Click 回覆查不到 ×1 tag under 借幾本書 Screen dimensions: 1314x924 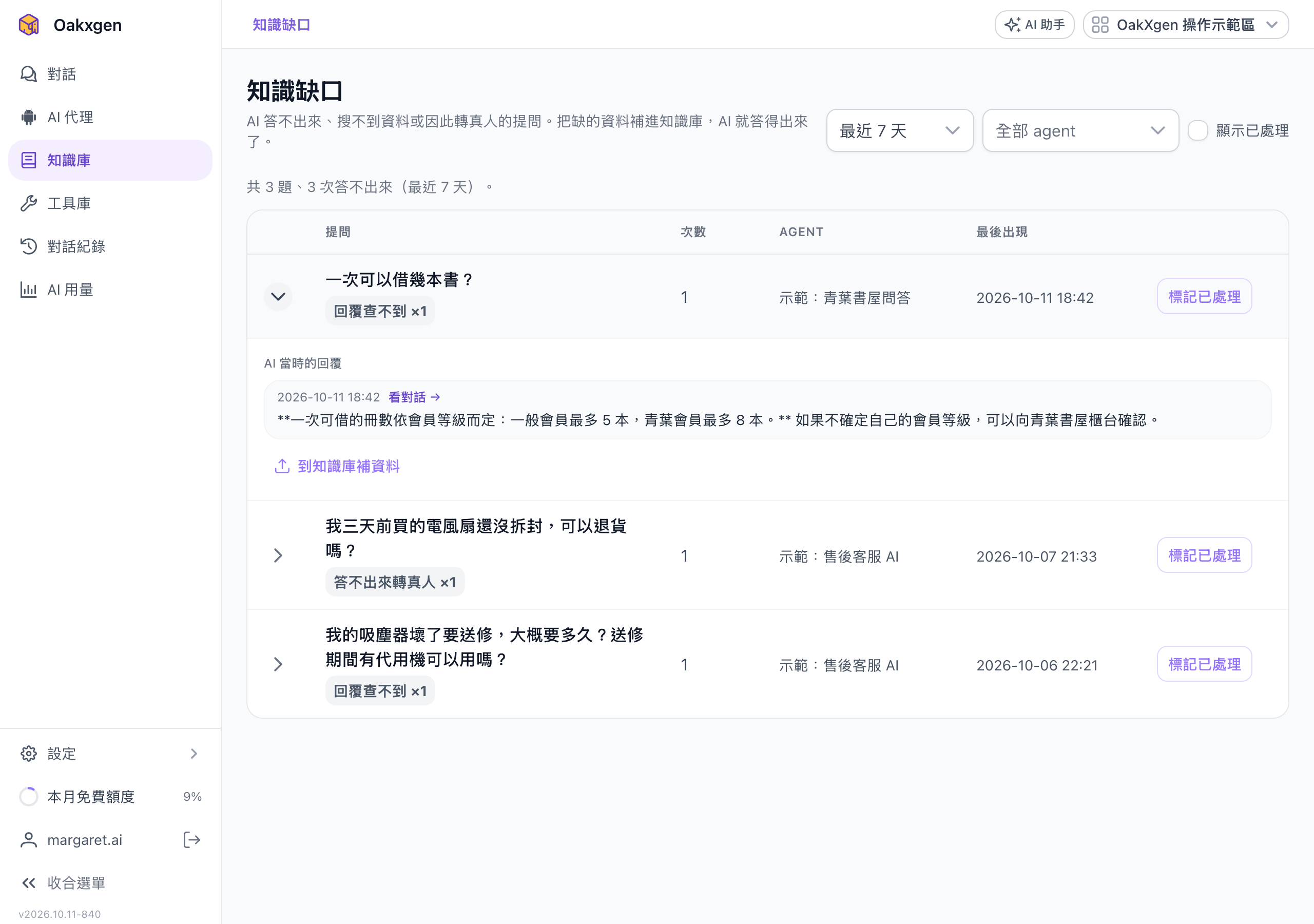pos(380,311)
